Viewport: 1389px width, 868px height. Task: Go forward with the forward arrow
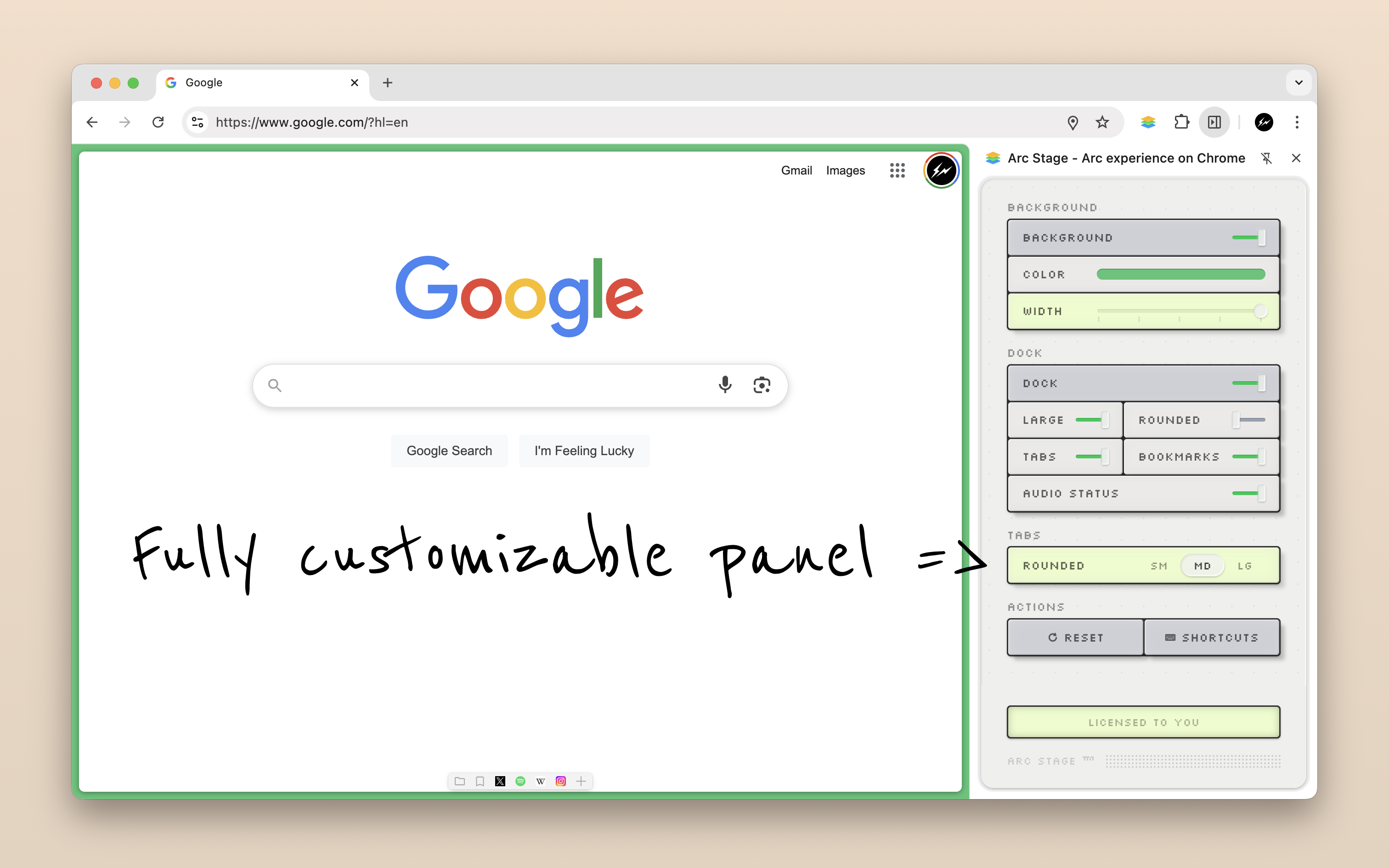124,122
